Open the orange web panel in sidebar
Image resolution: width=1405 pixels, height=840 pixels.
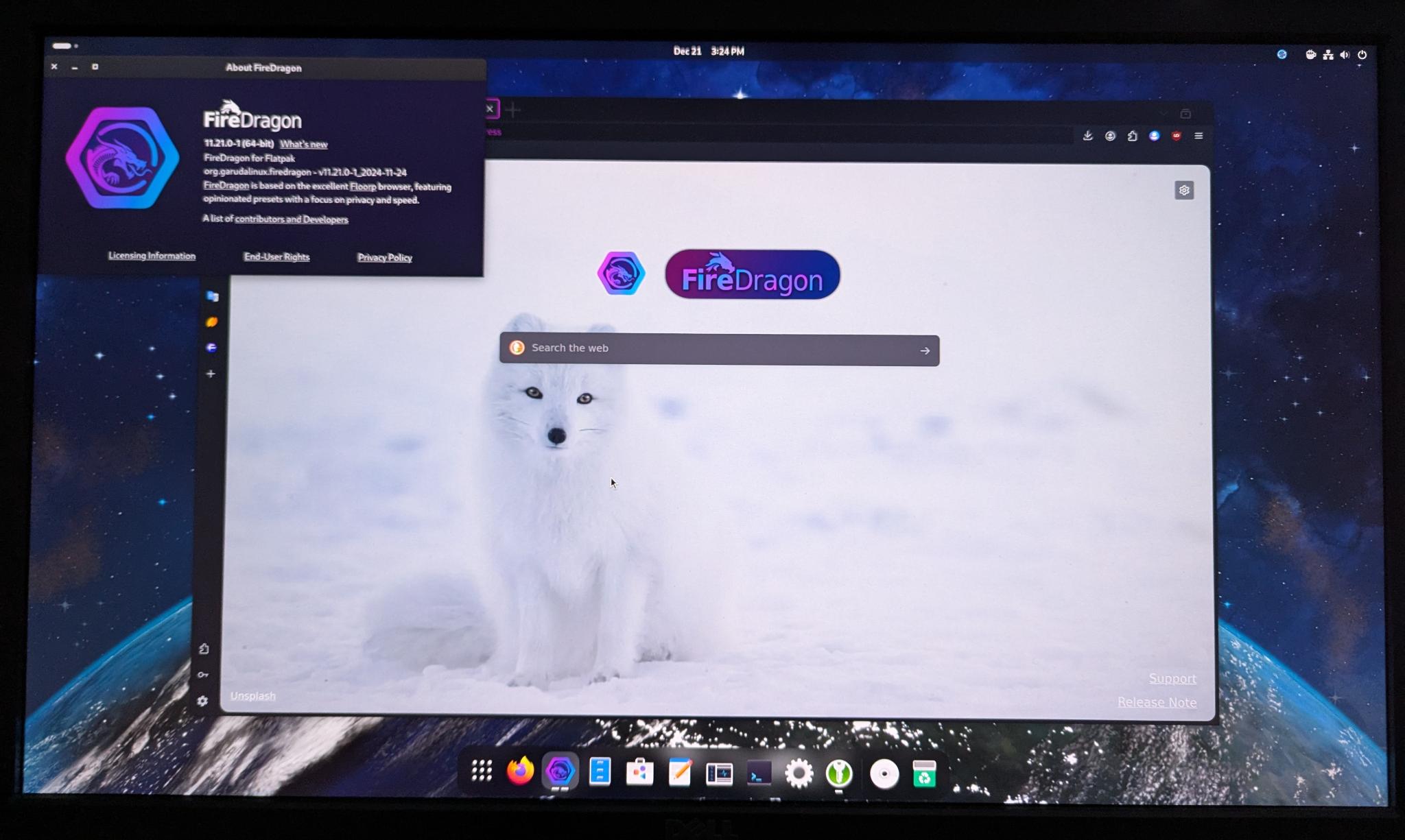[x=212, y=322]
